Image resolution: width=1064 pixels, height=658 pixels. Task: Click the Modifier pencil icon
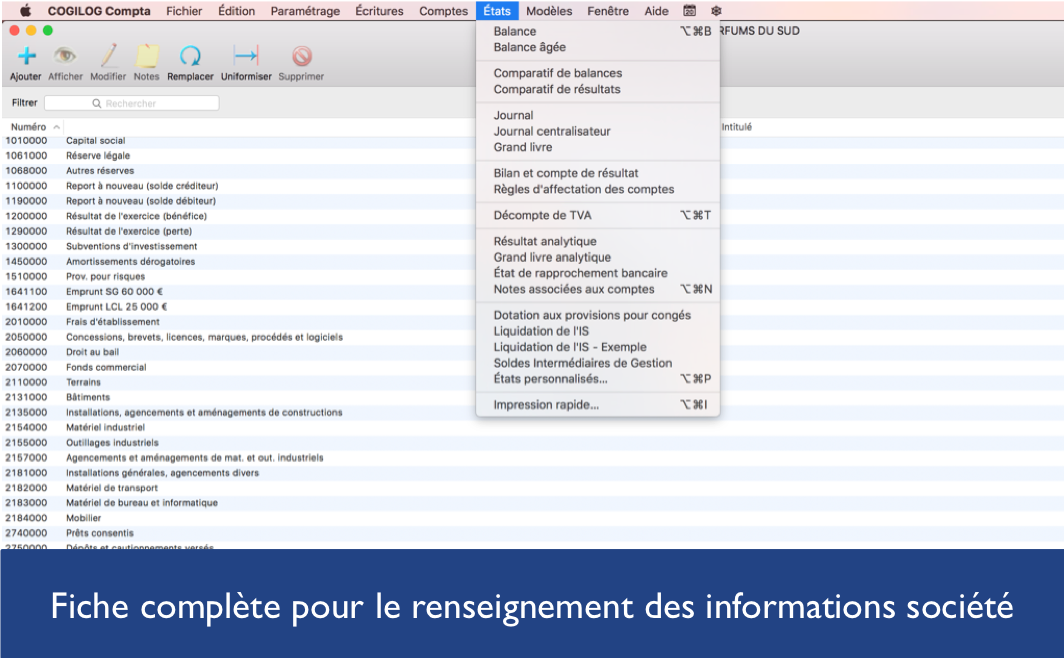coord(109,56)
